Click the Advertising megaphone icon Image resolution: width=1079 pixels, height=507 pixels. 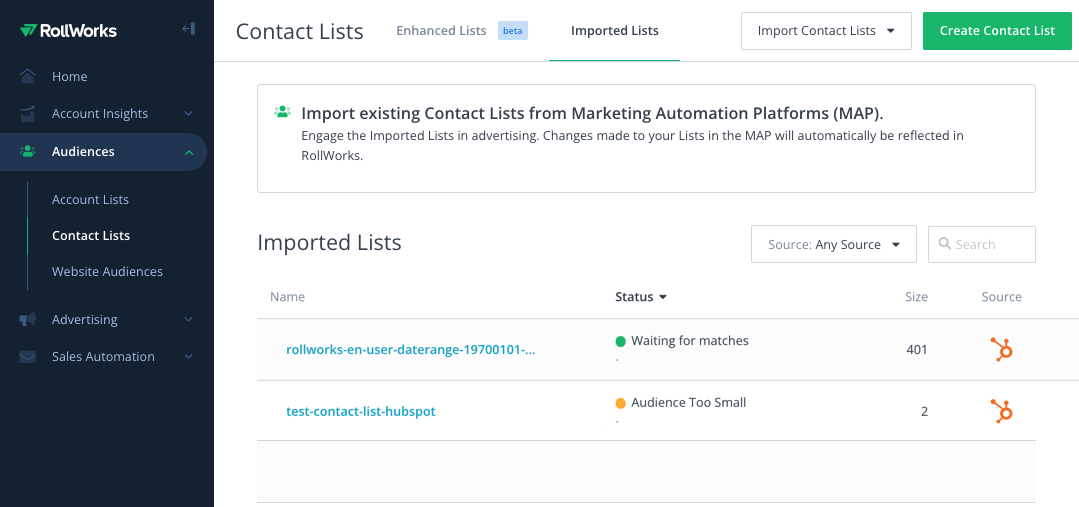pos(28,319)
